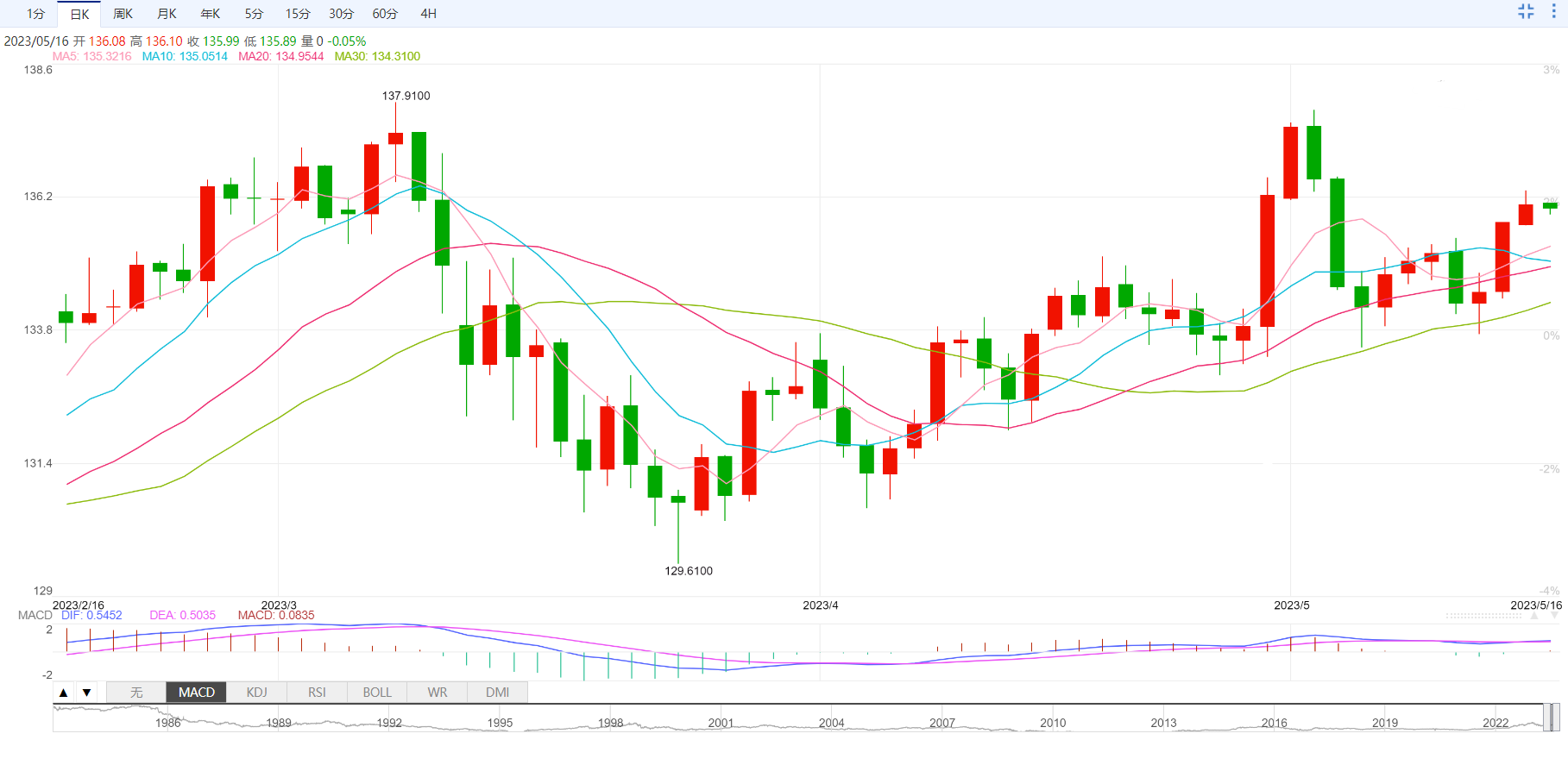Click the DEA: 0.5035 MACD value
1568x765 pixels.
click(183, 615)
